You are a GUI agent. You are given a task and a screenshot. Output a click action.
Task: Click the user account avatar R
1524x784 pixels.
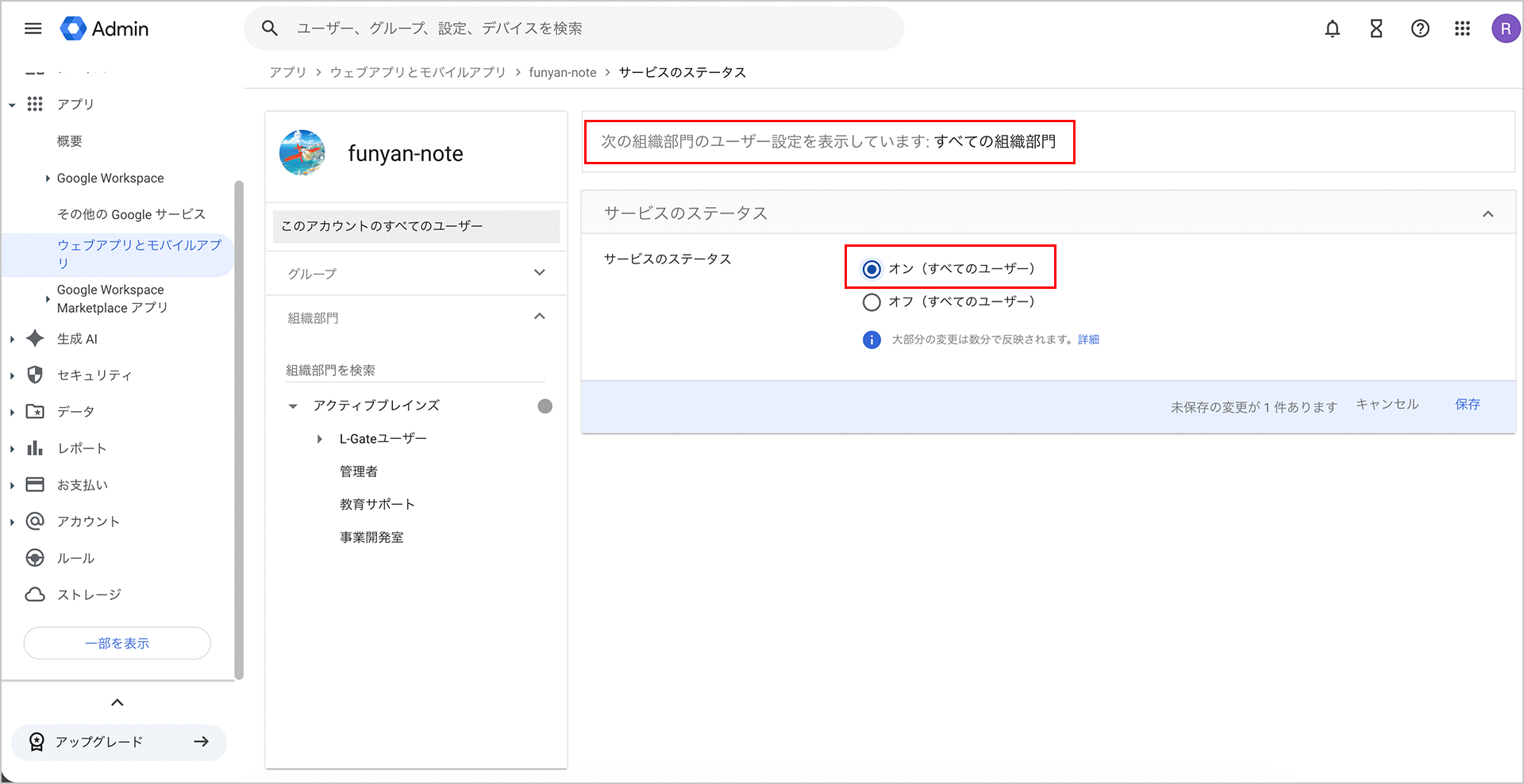click(1505, 29)
